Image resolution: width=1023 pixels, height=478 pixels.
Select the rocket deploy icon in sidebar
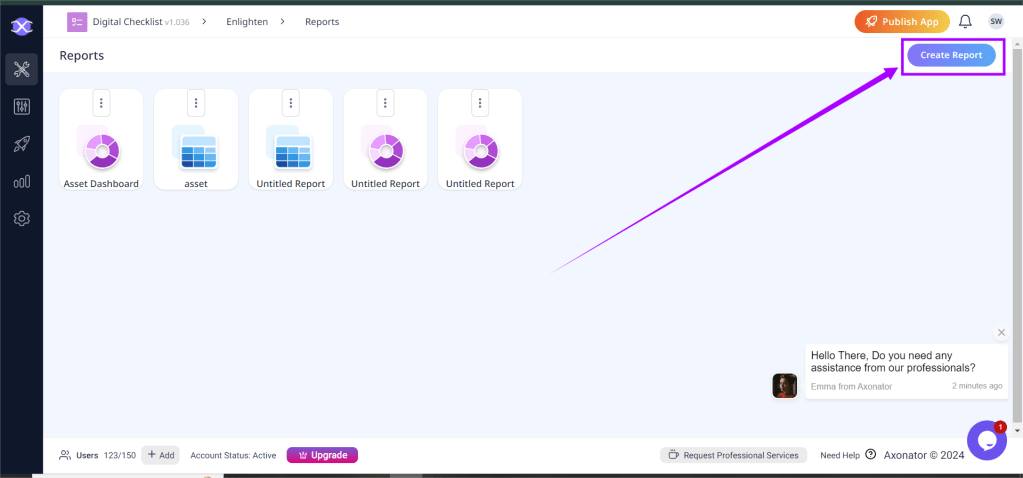[x=21, y=144]
